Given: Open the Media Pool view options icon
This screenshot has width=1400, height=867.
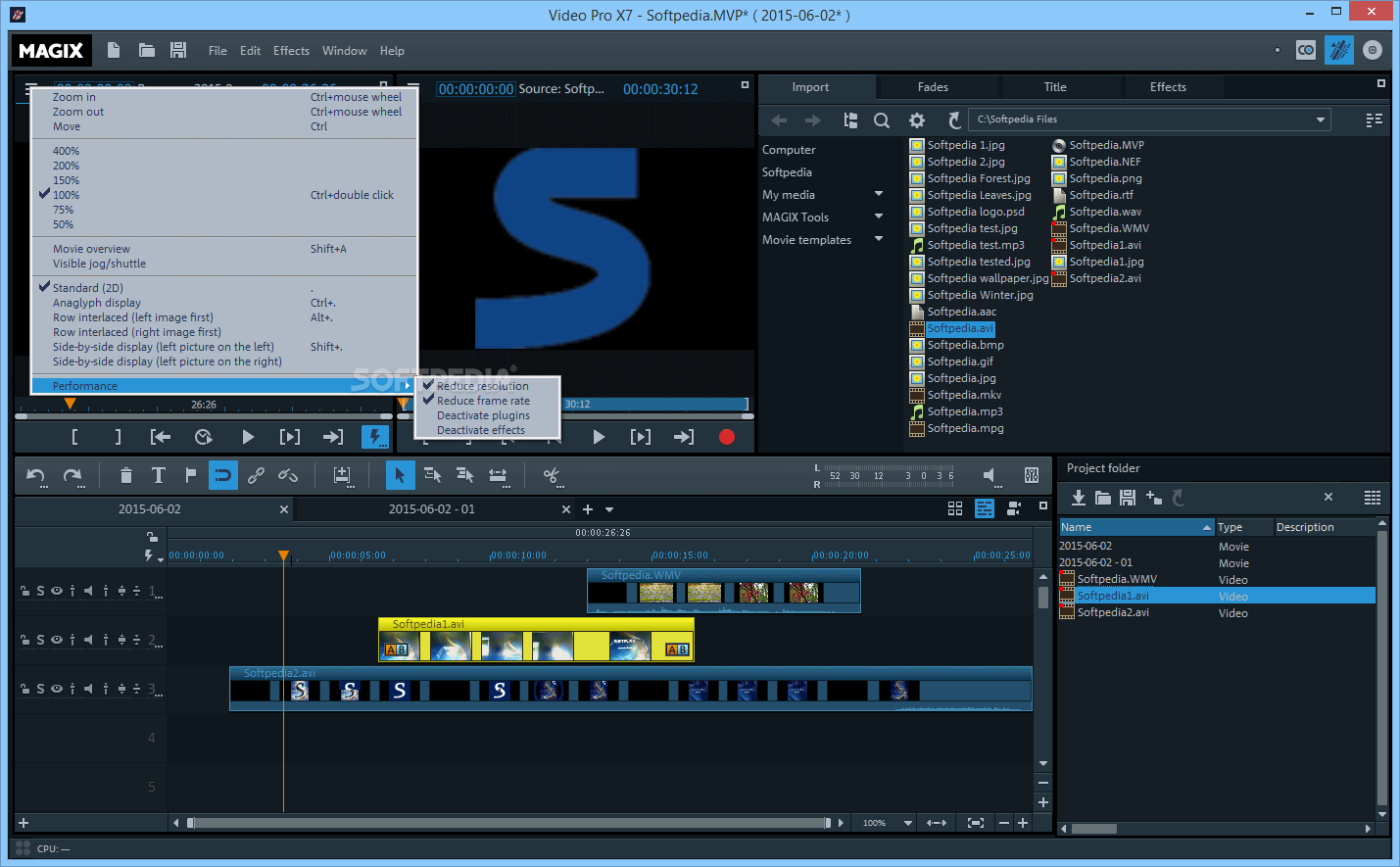Looking at the screenshot, I should 1374,120.
